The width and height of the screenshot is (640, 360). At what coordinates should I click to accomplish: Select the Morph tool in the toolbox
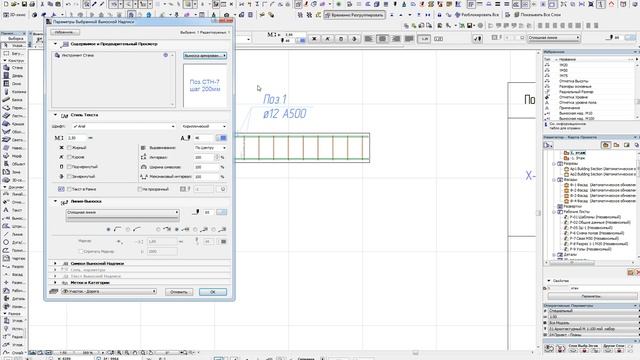pos(12,156)
